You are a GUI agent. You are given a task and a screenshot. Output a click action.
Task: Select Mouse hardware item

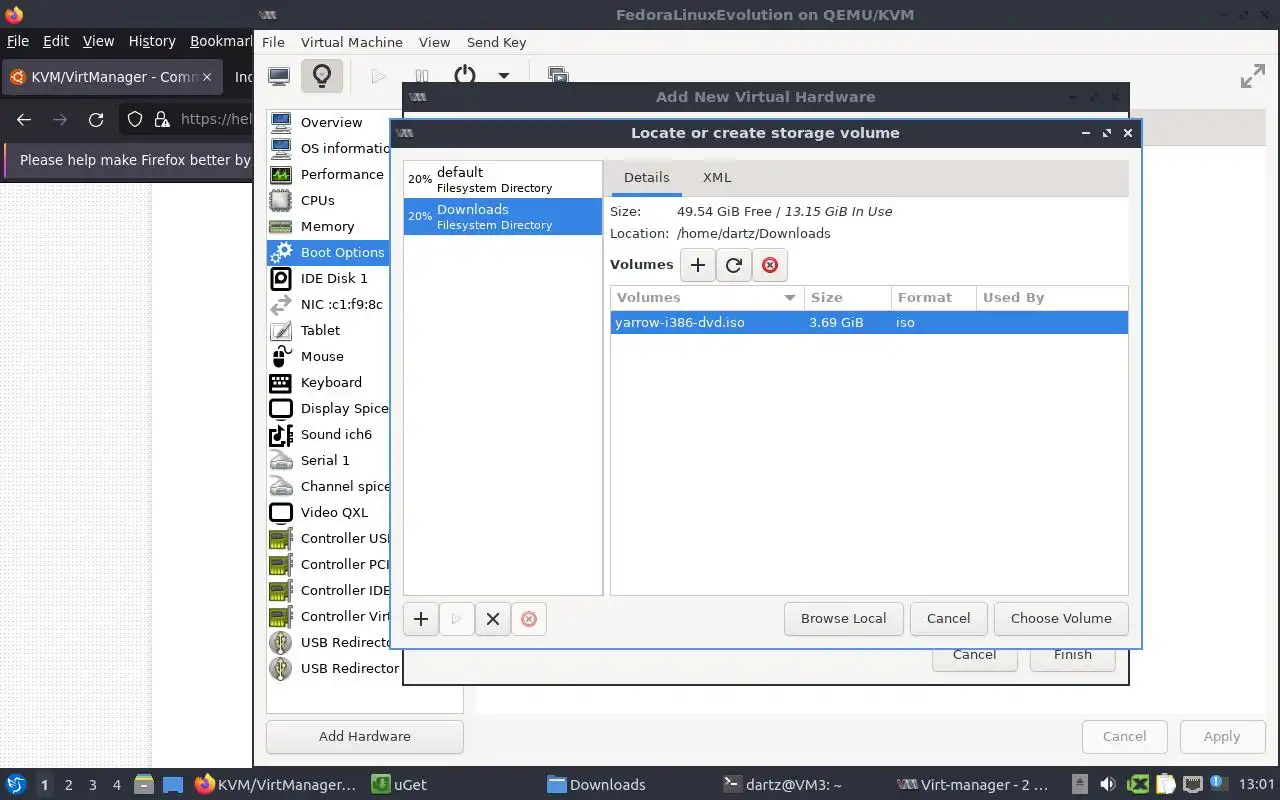pyautogui.click(x=329, y=356)
